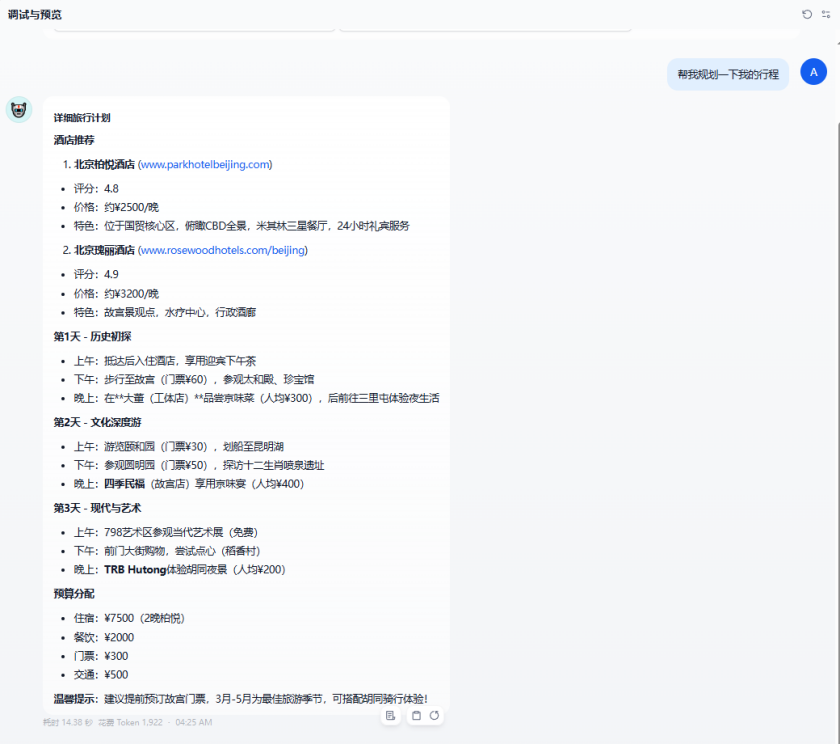Click the heading 酒店推荐

coord(74,140)
